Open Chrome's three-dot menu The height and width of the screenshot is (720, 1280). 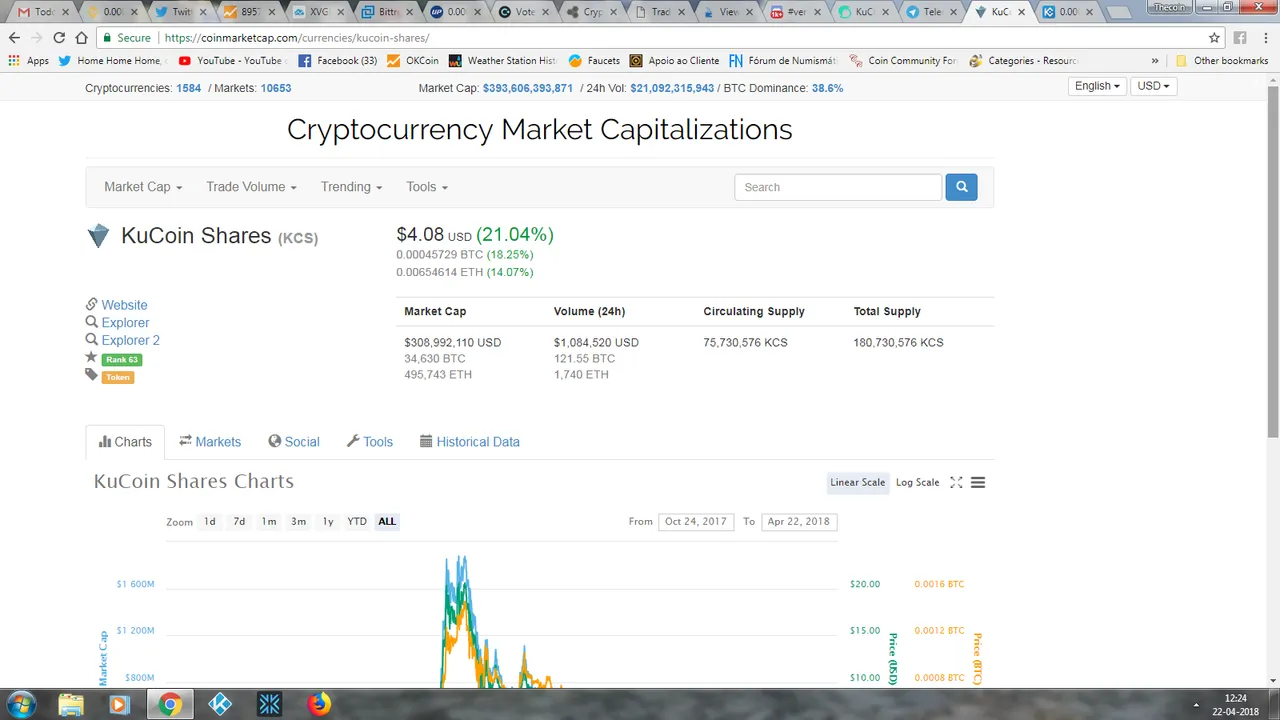1265,38
